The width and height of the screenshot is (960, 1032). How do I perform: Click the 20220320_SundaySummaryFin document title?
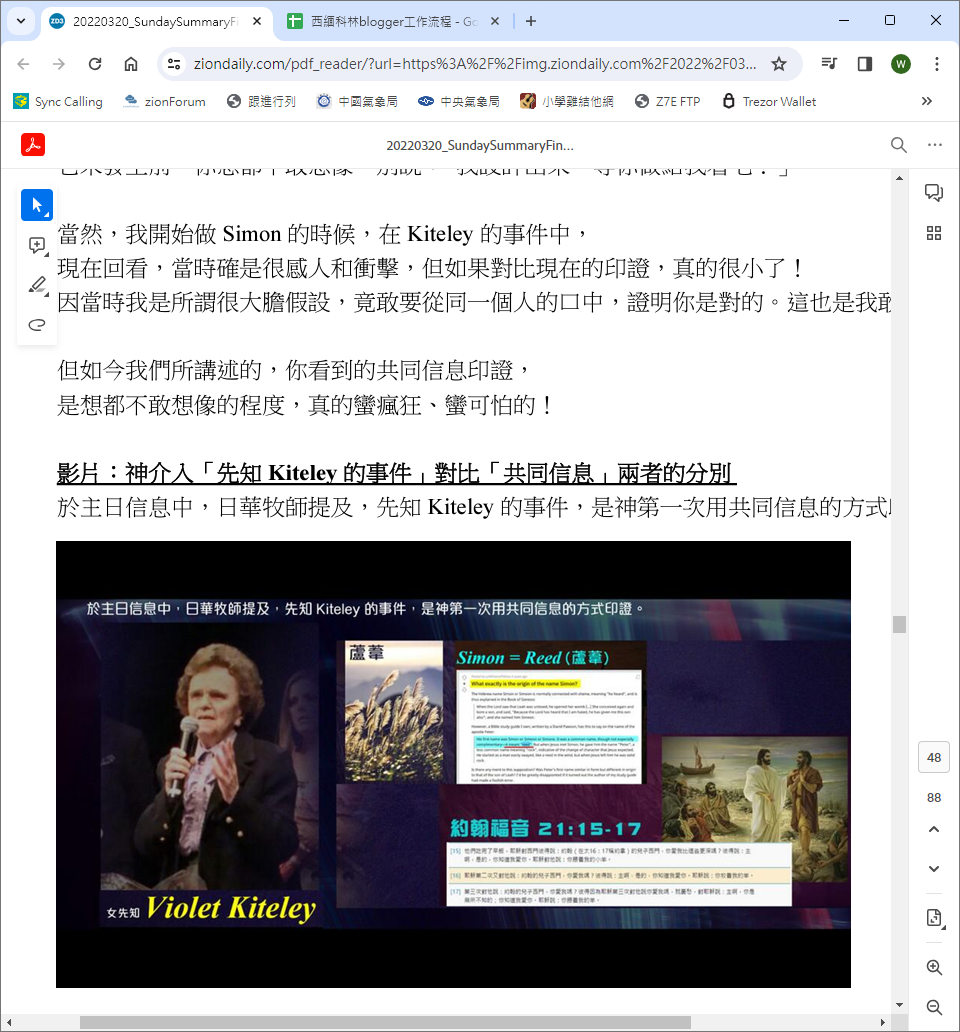pos(480,145)
